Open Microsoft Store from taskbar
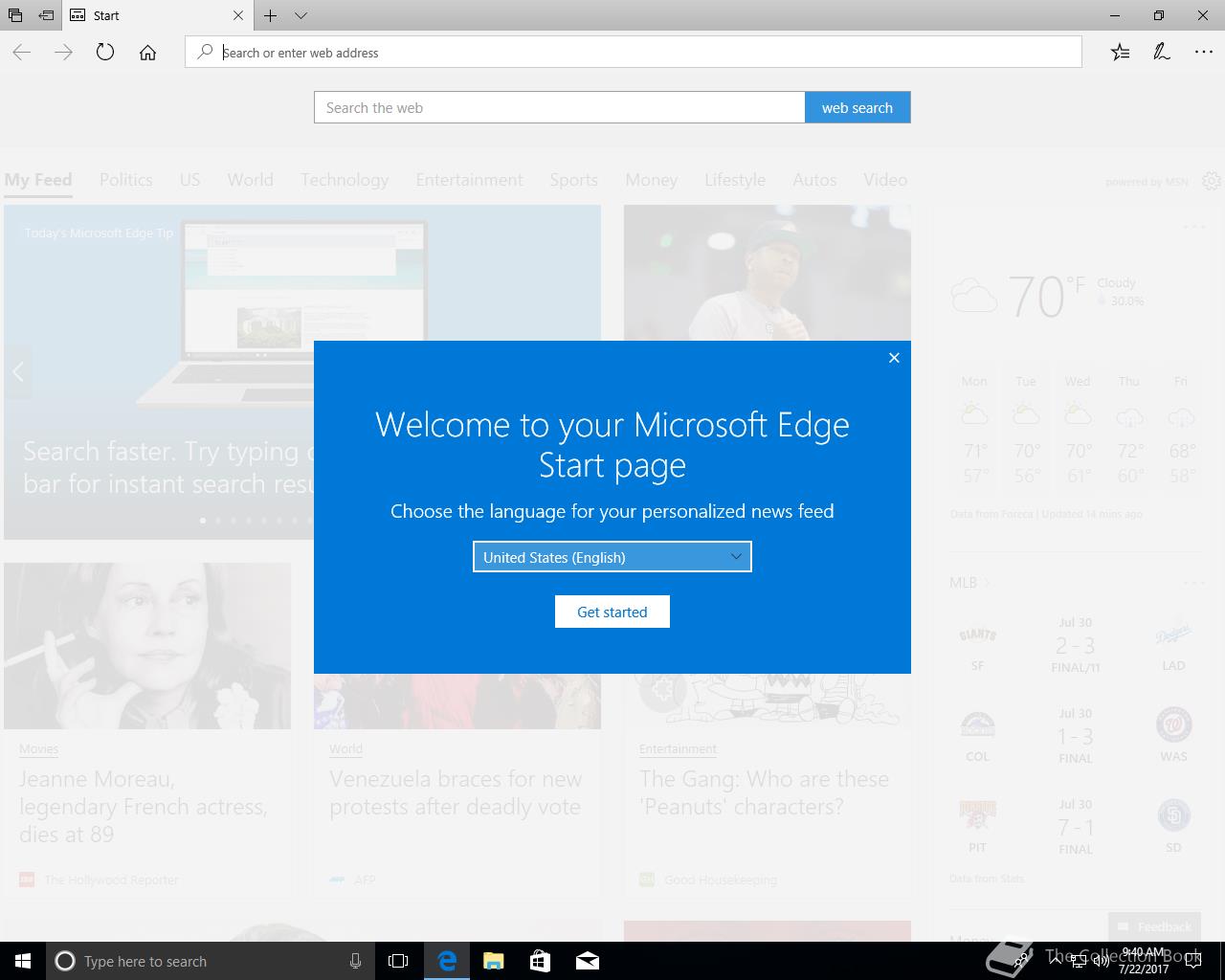1225x980 pixels. click(541, 961)
